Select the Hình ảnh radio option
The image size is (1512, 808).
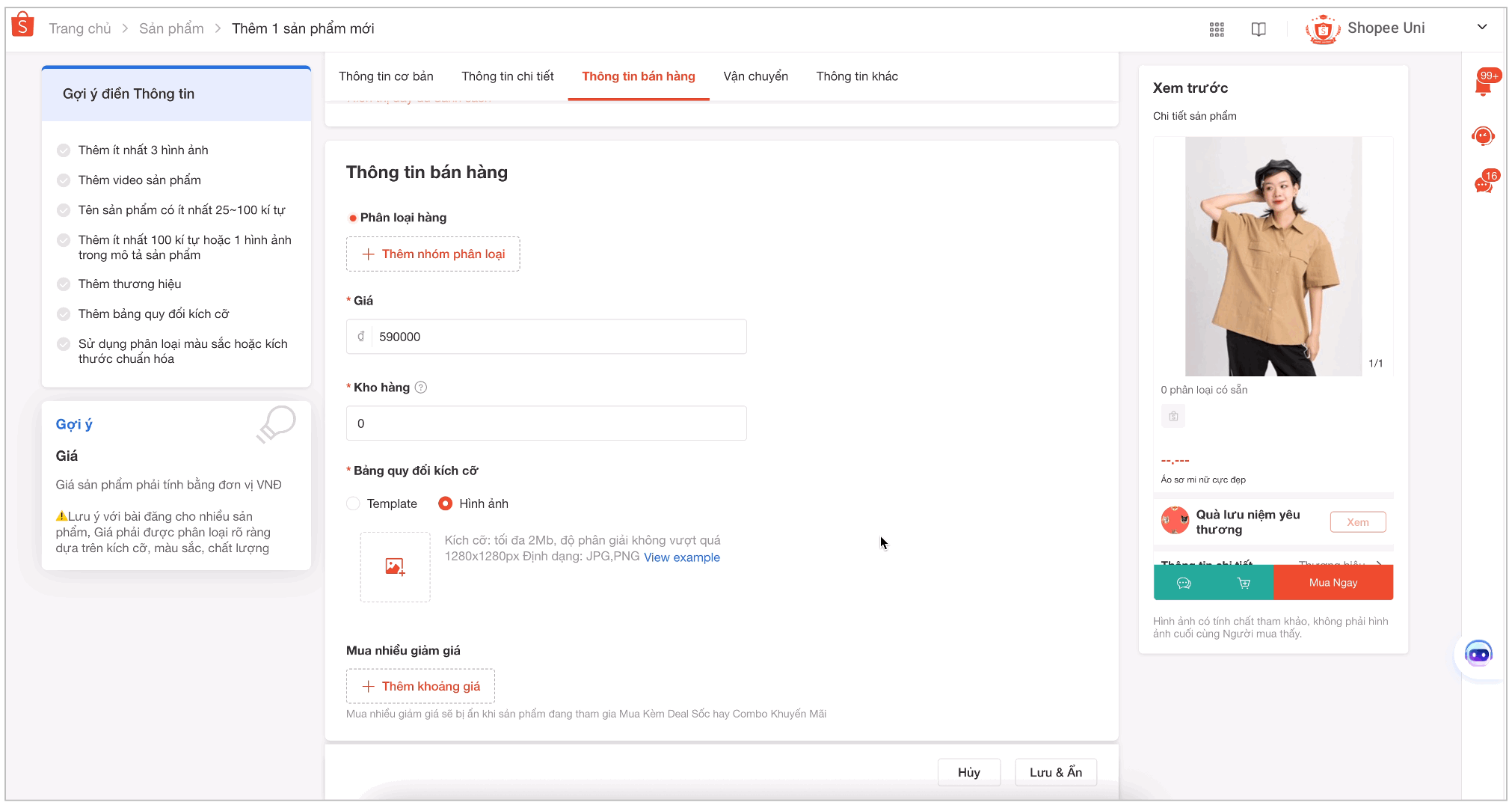click(446, 504)
